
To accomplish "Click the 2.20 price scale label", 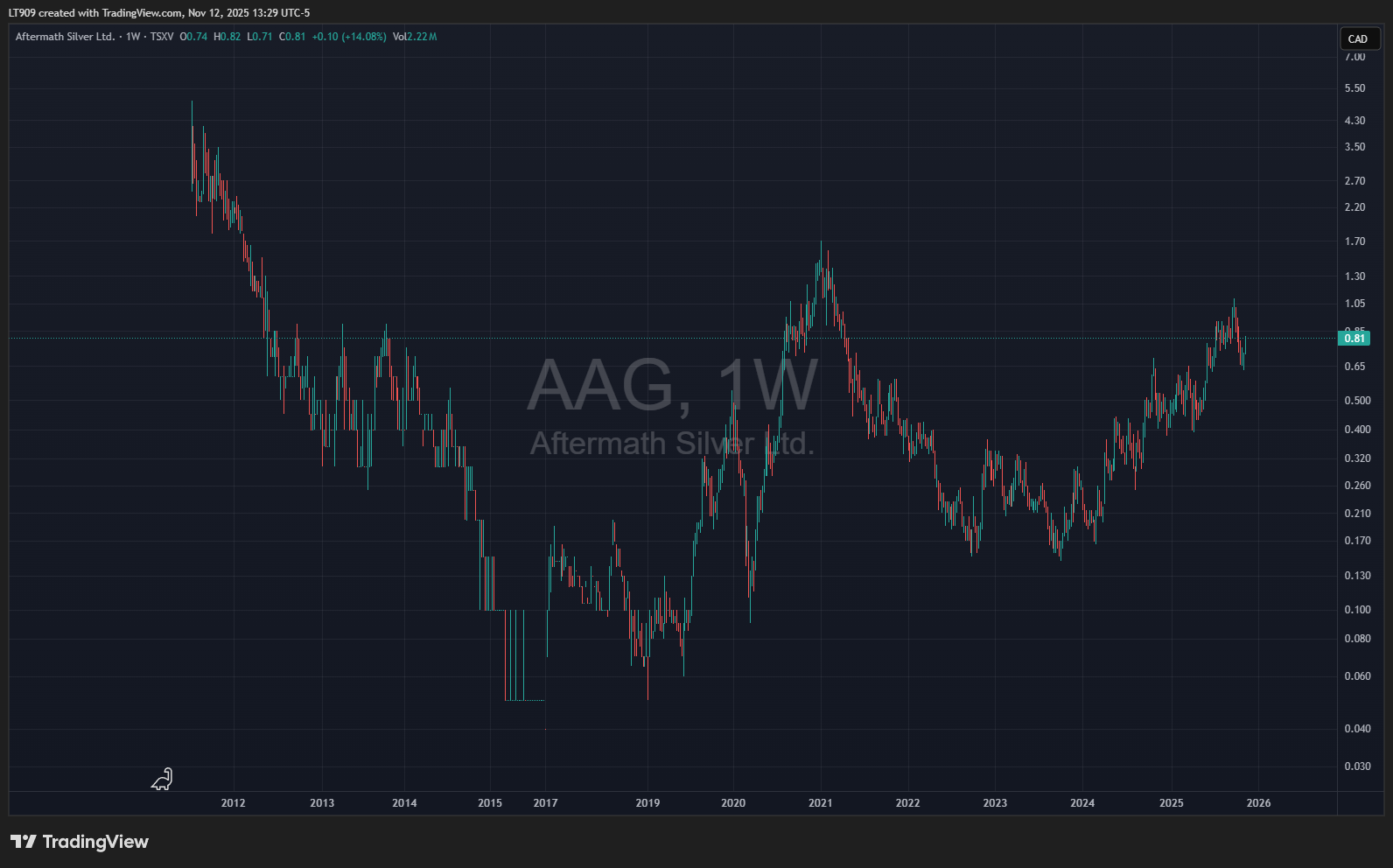I will pyautogui.click(x=1354, y=207).
